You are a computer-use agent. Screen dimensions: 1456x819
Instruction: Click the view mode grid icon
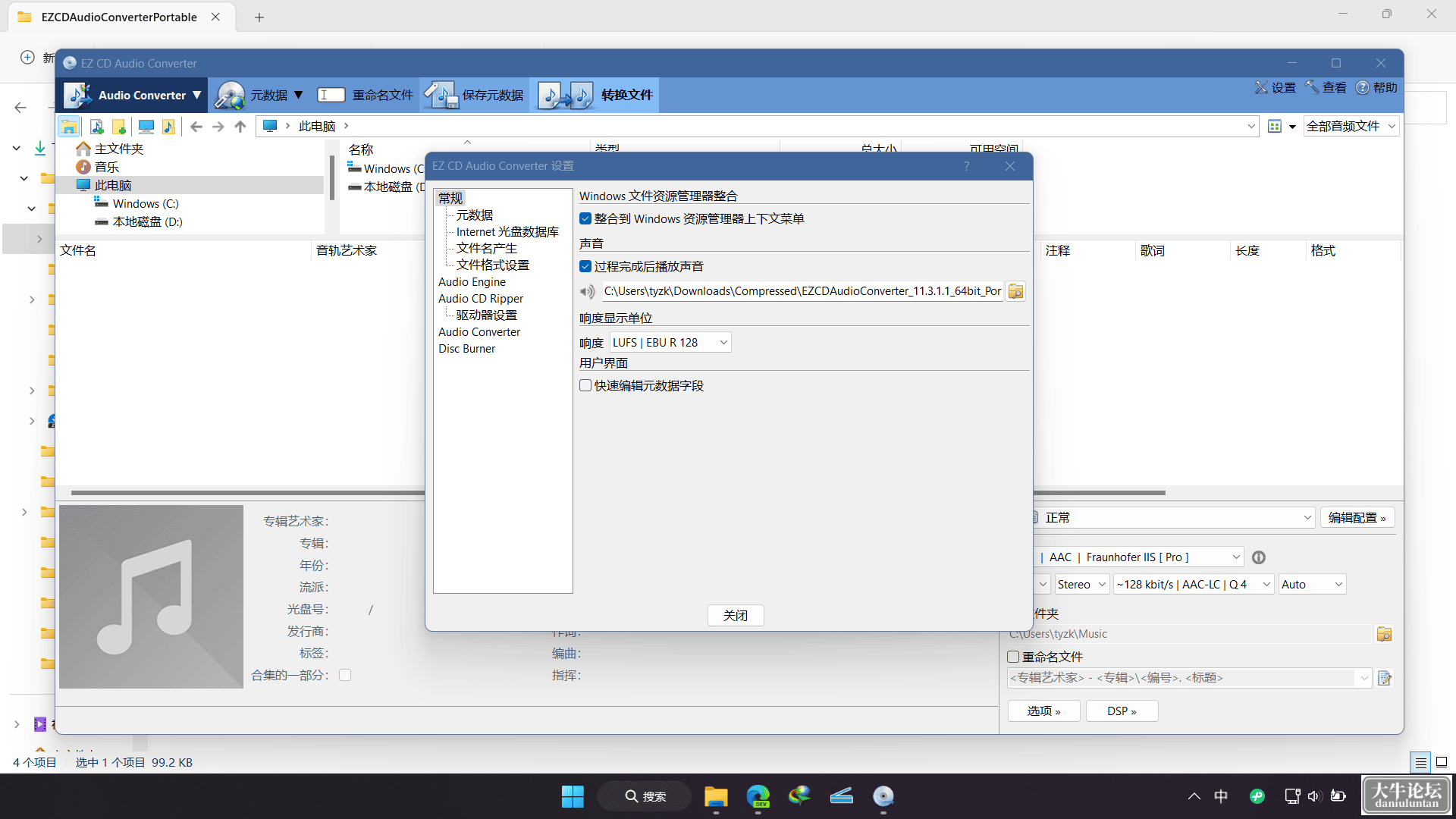1275,127
